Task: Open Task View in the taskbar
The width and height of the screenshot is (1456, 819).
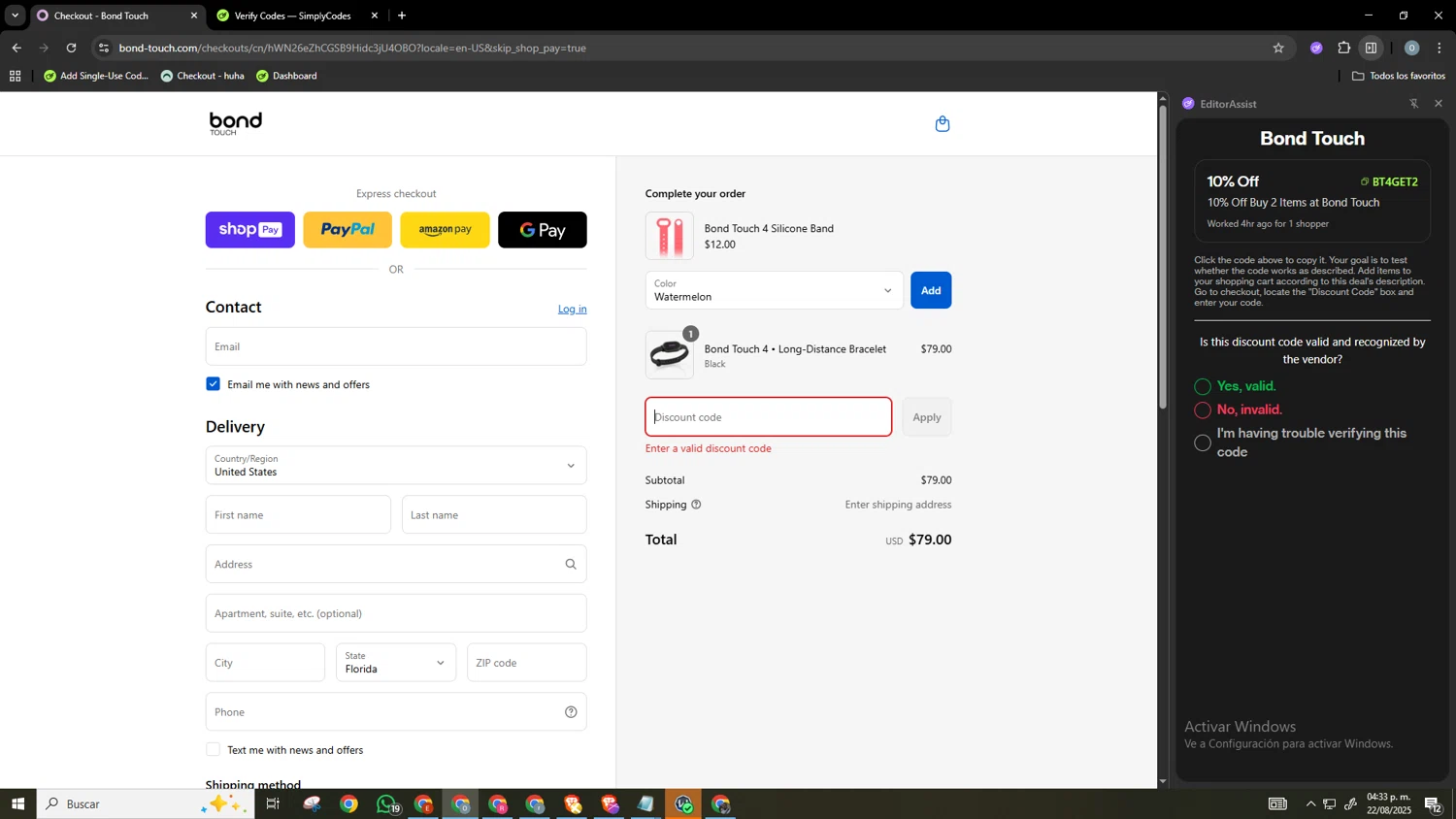Action: click(273, 803)
